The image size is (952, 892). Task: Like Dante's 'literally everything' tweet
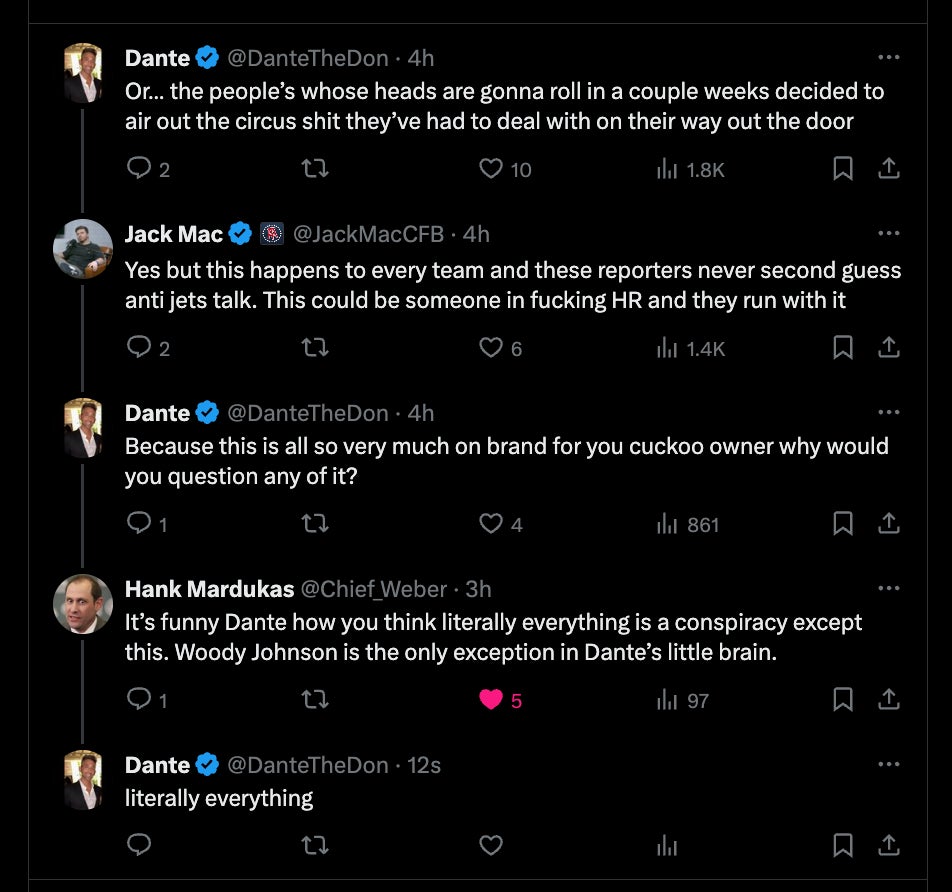[x=491, y=846]
